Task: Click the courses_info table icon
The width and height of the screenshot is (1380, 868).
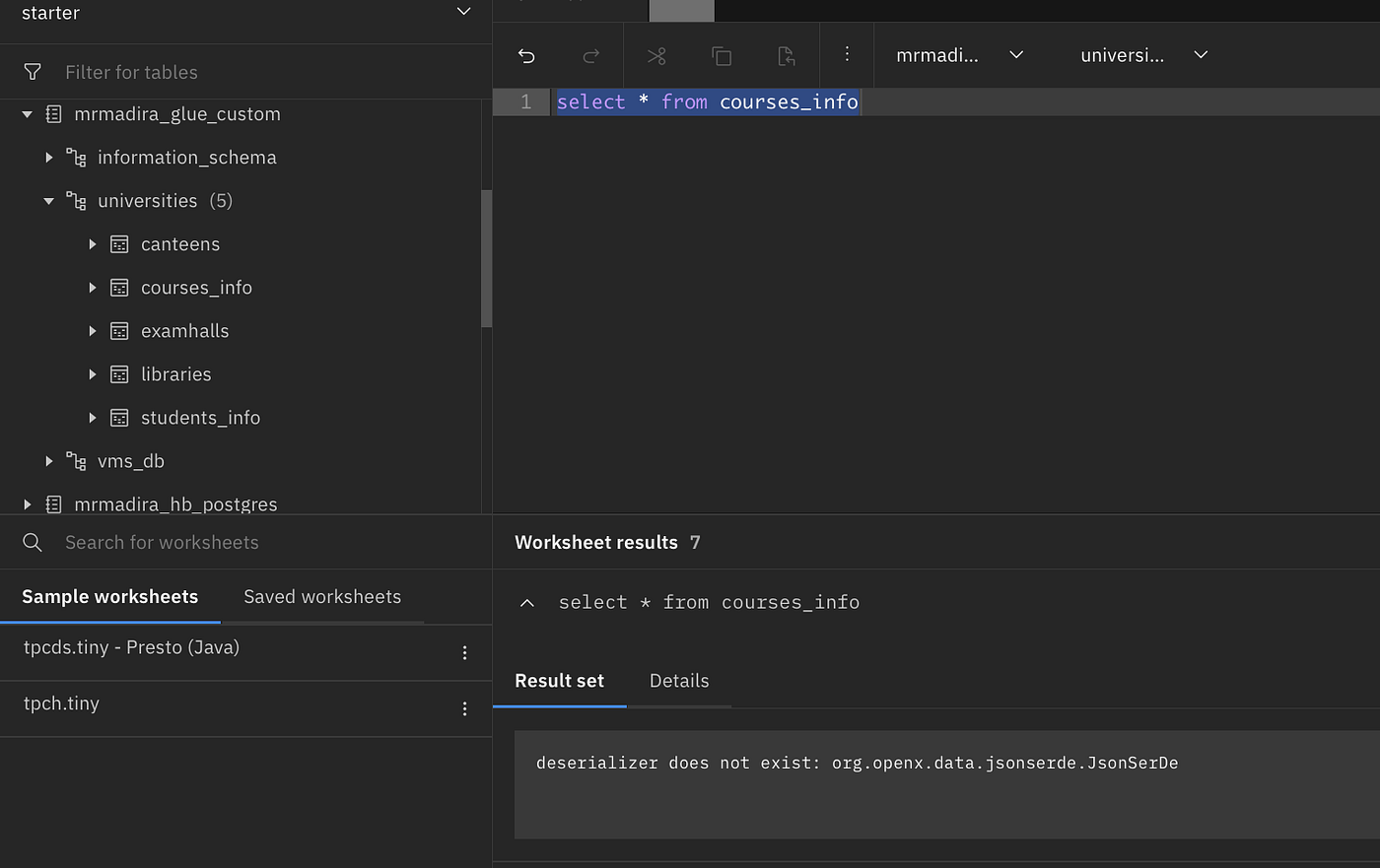Action: (x=119, y=288)
